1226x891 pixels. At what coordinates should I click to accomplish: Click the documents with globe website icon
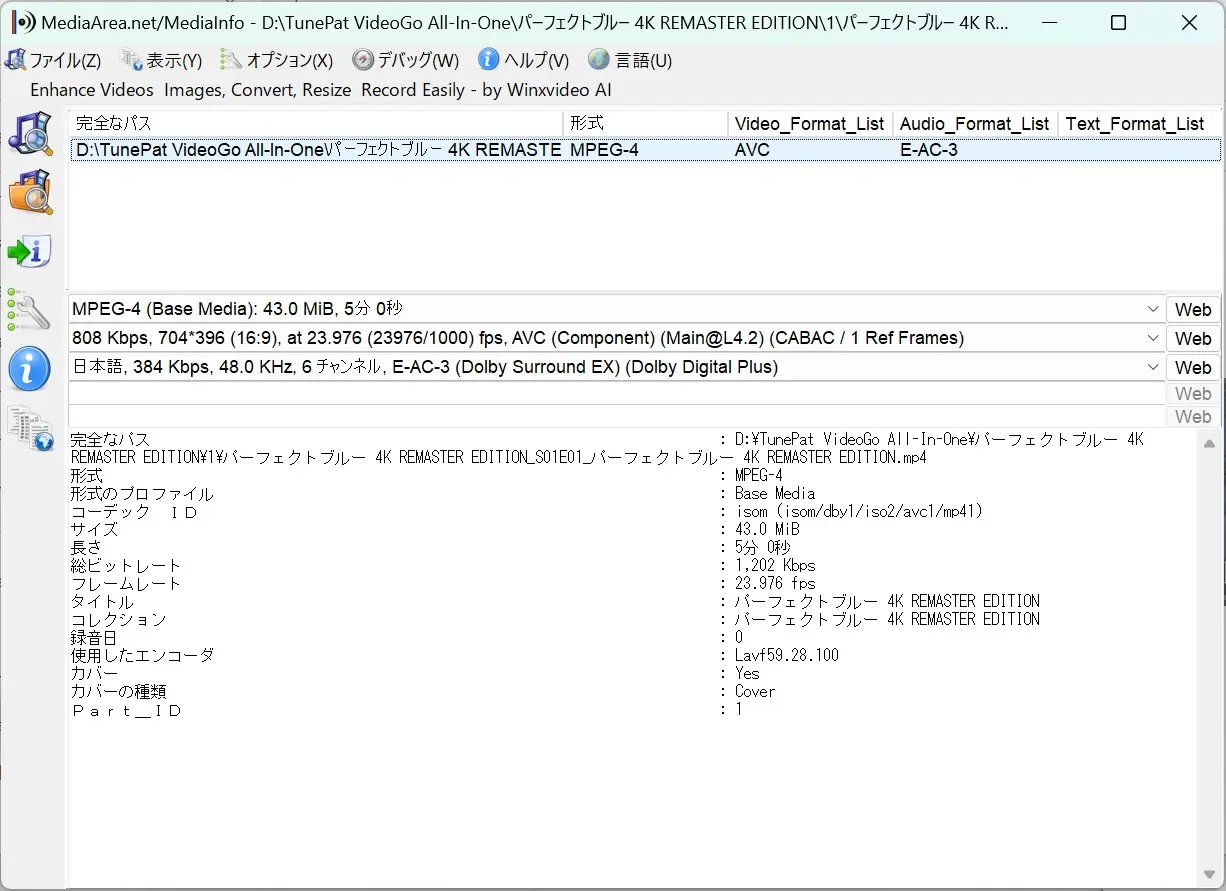click(x=31, y=428)
